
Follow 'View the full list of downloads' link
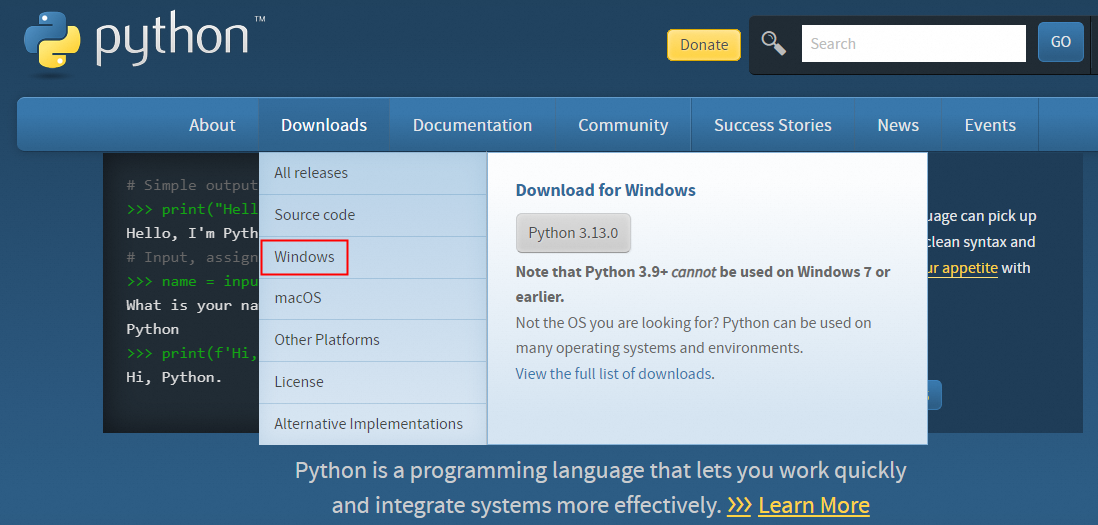pos(614,374)
